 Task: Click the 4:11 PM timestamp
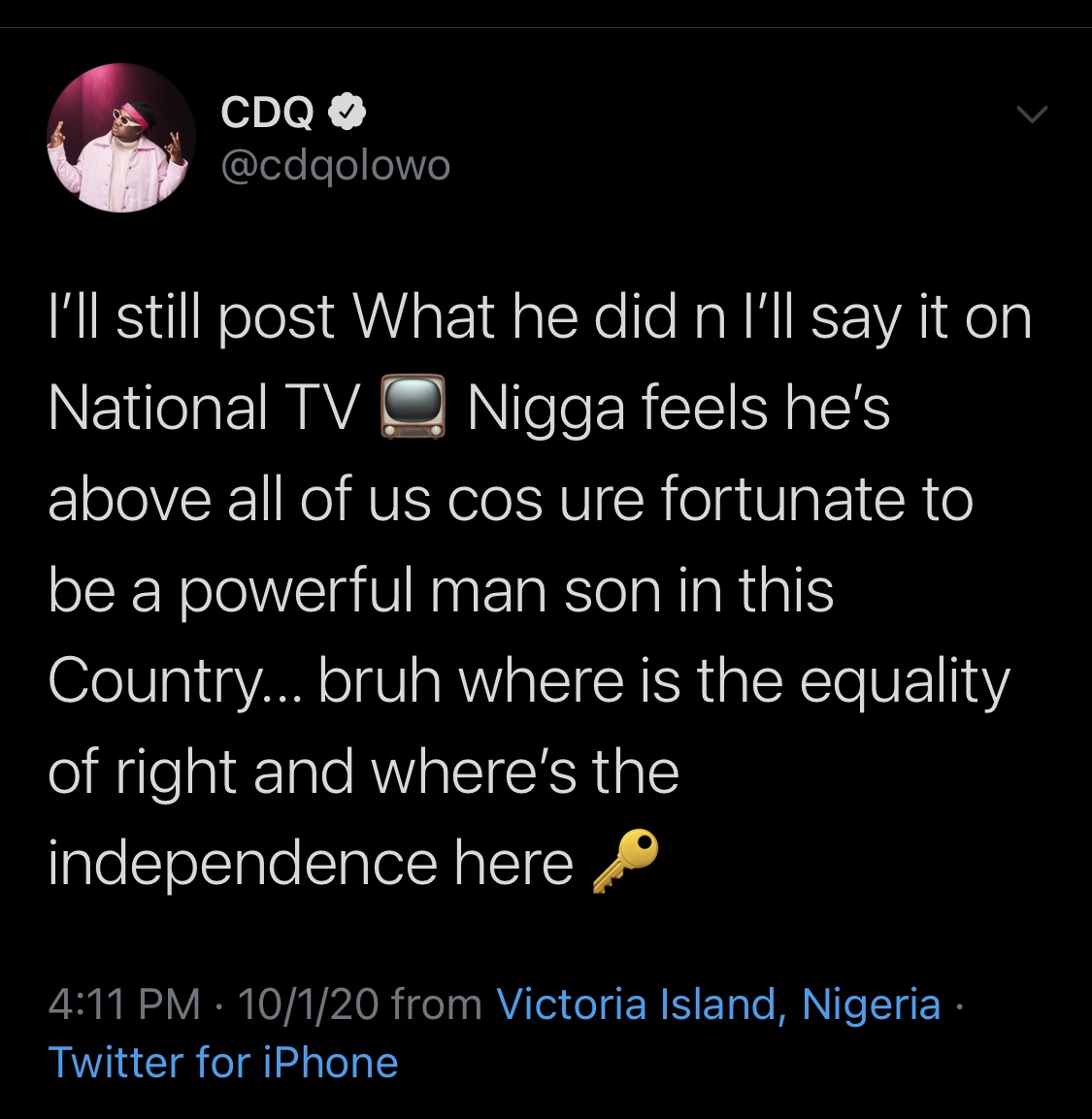coord(124,1004)
